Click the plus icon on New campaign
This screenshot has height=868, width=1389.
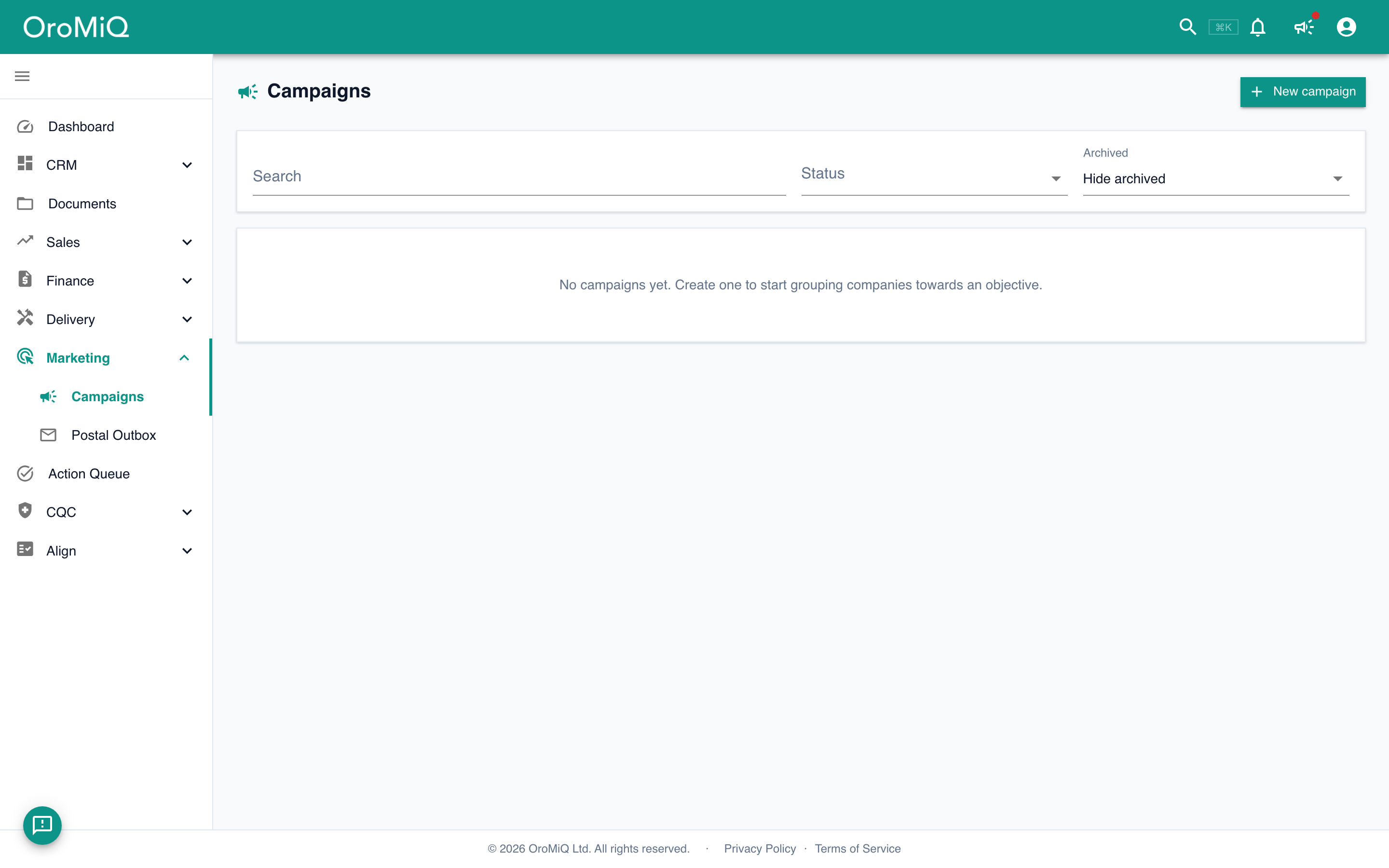click(x=1256, y=92)
